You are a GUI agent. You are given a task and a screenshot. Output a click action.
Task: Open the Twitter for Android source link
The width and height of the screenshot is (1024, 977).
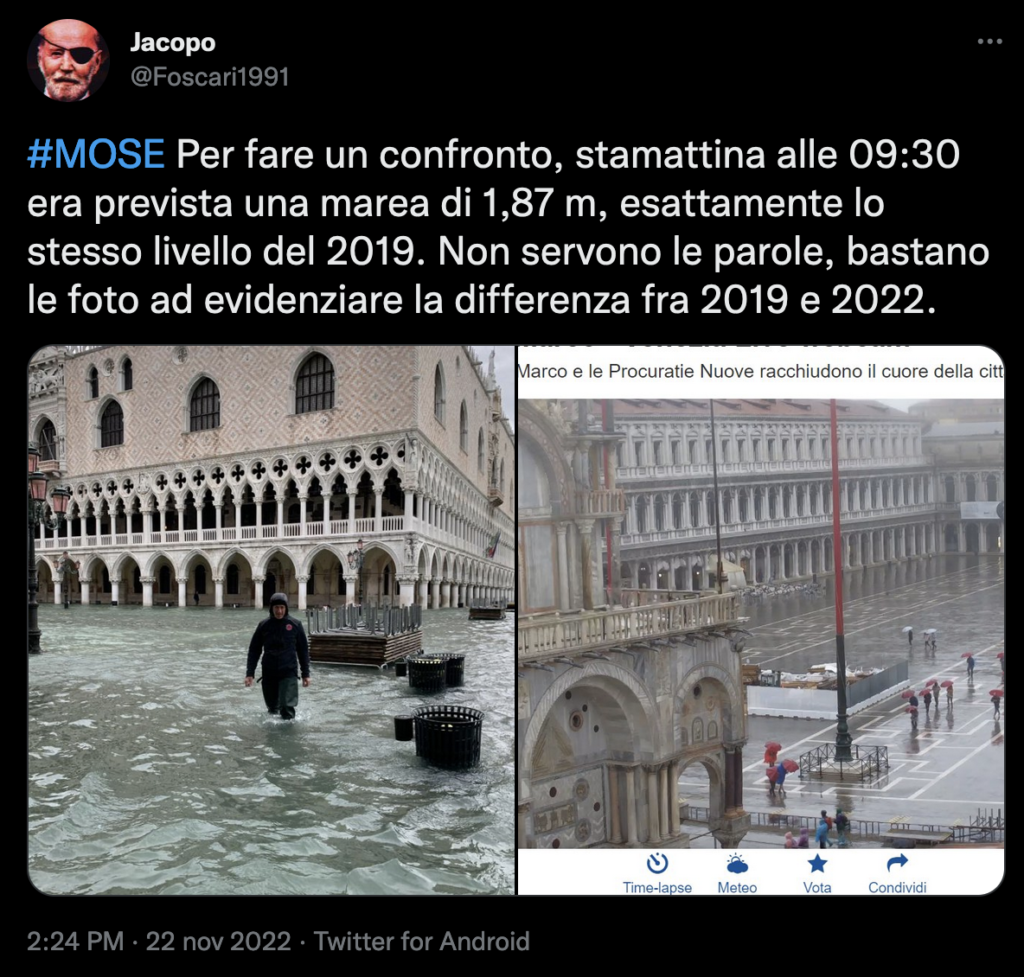click(x=422, y=941)
